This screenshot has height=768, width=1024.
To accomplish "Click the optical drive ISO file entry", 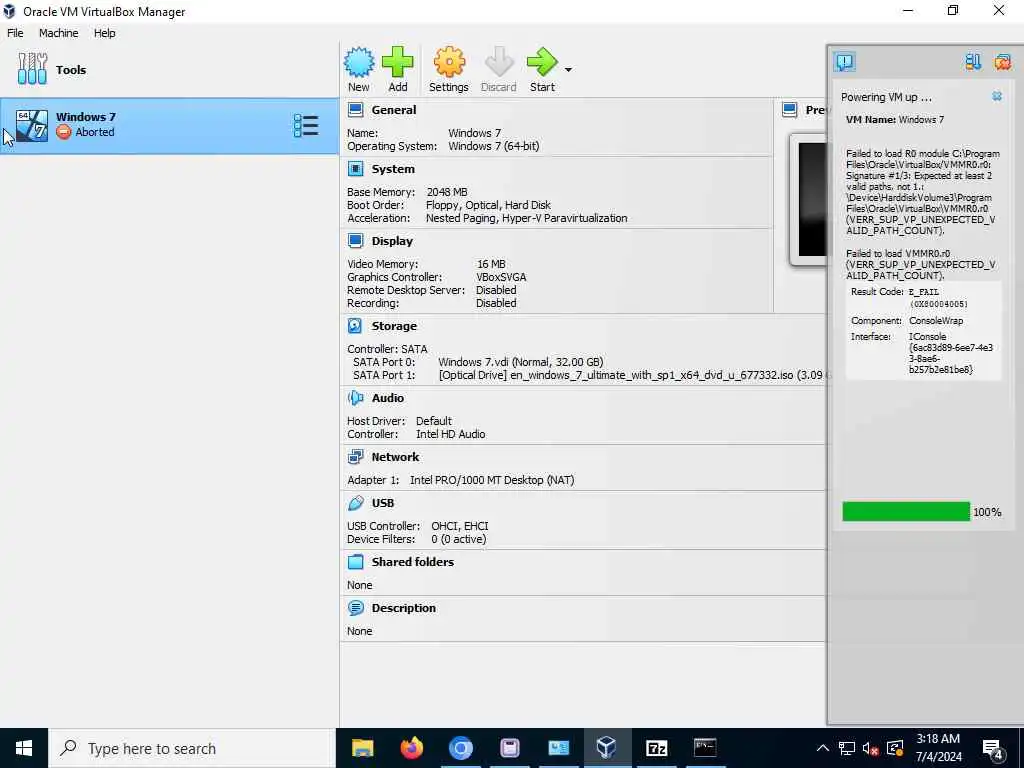I will [x=633, y=375].
